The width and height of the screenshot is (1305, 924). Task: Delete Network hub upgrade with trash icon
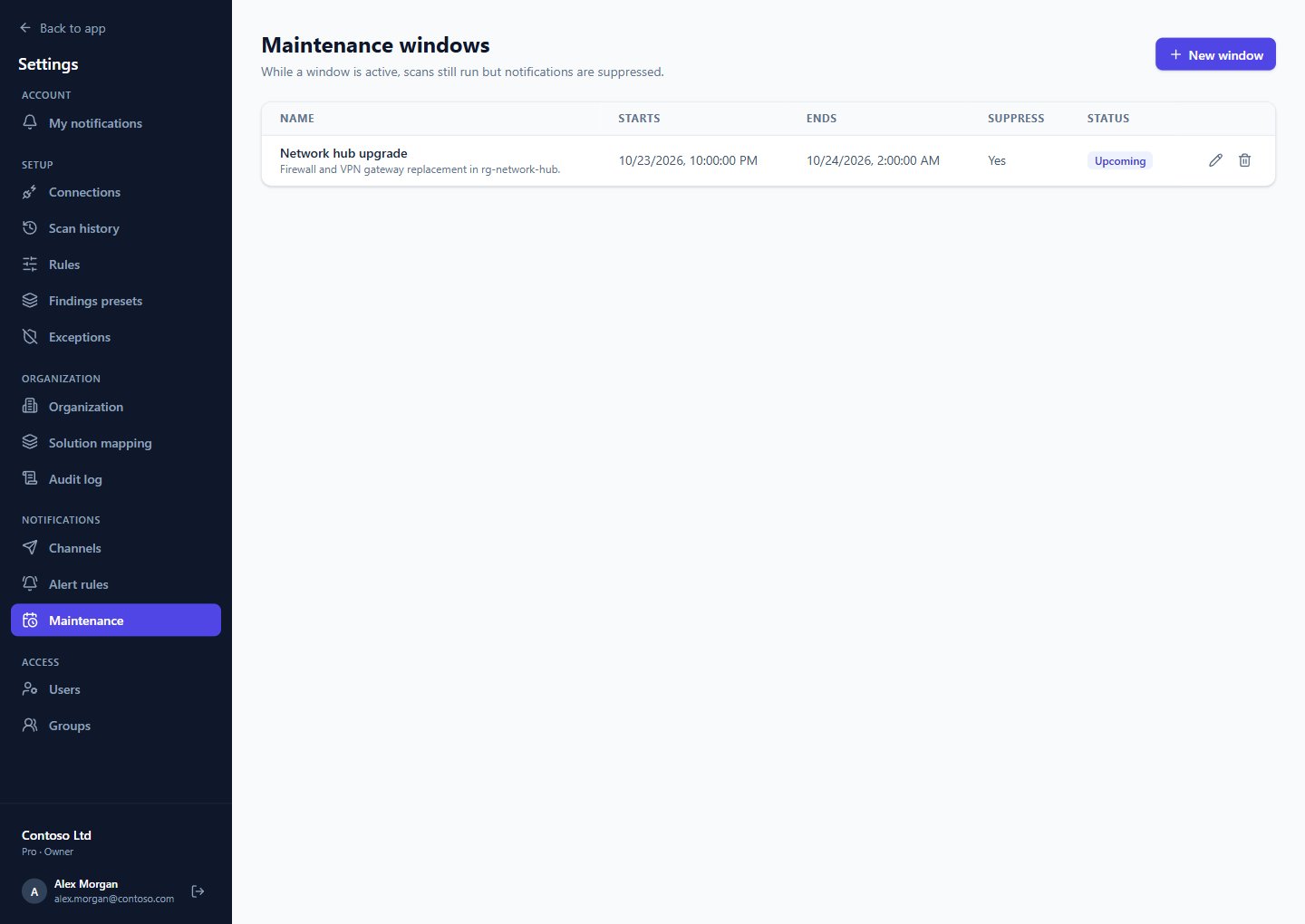coord(1245,160)
